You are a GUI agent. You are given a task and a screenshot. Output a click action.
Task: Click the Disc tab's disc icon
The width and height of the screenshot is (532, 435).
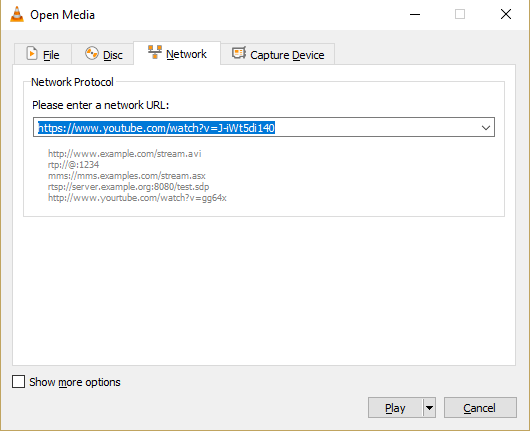click(x=92, y=54)
